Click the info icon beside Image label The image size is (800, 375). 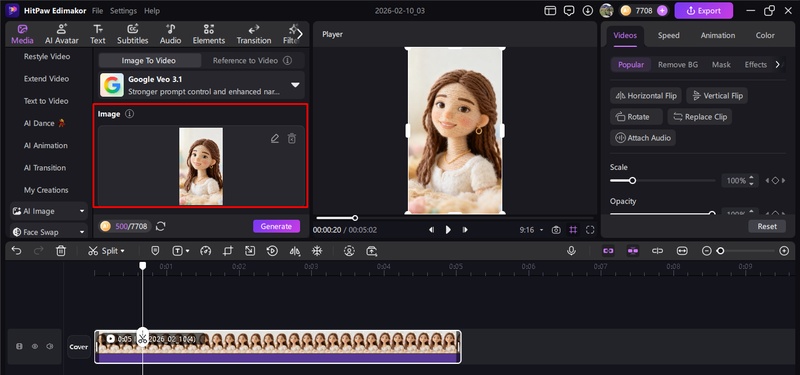[x=130, y=114]
